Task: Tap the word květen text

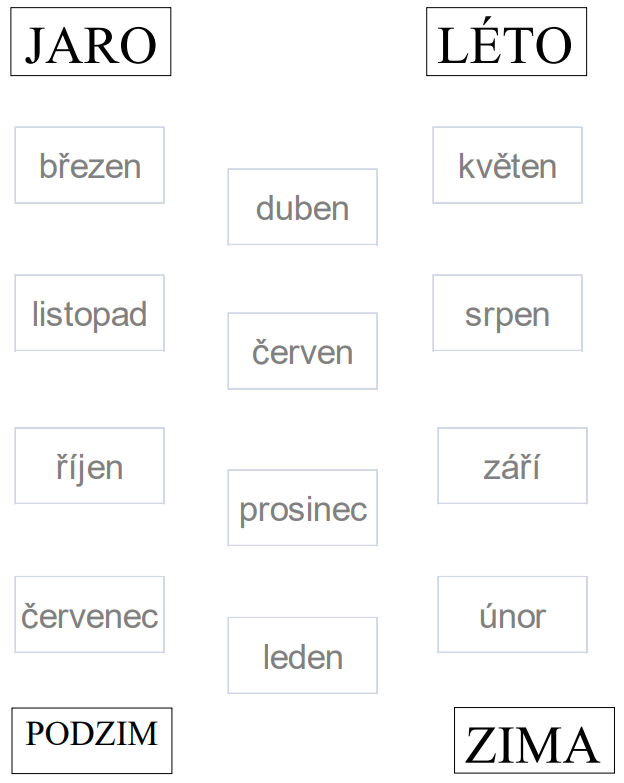Action: [507, 166]
